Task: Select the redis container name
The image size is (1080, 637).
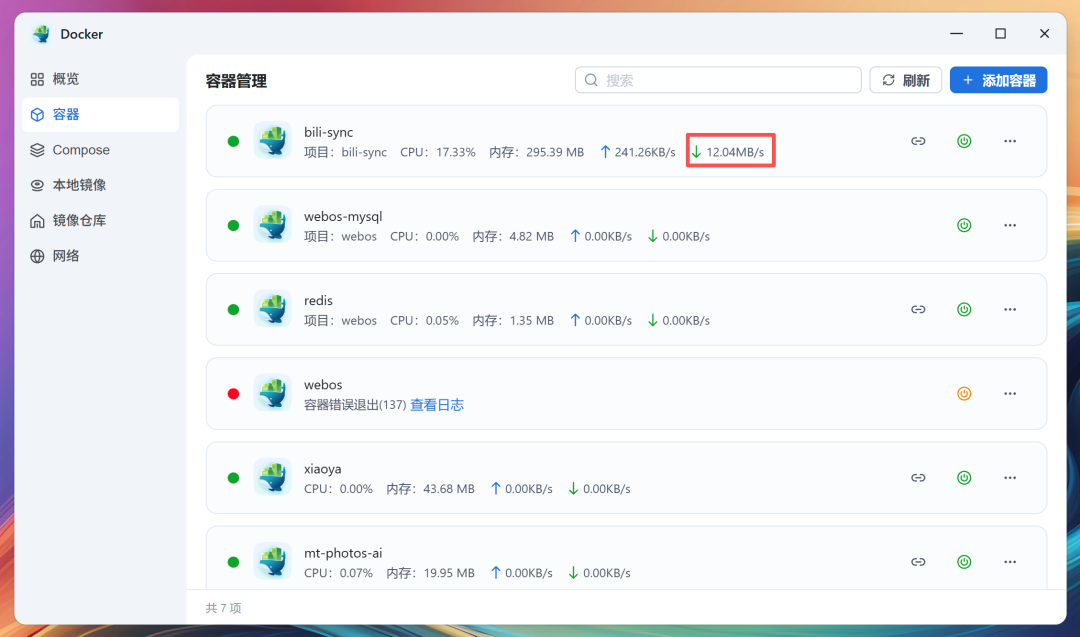Action: pos(318,300)
